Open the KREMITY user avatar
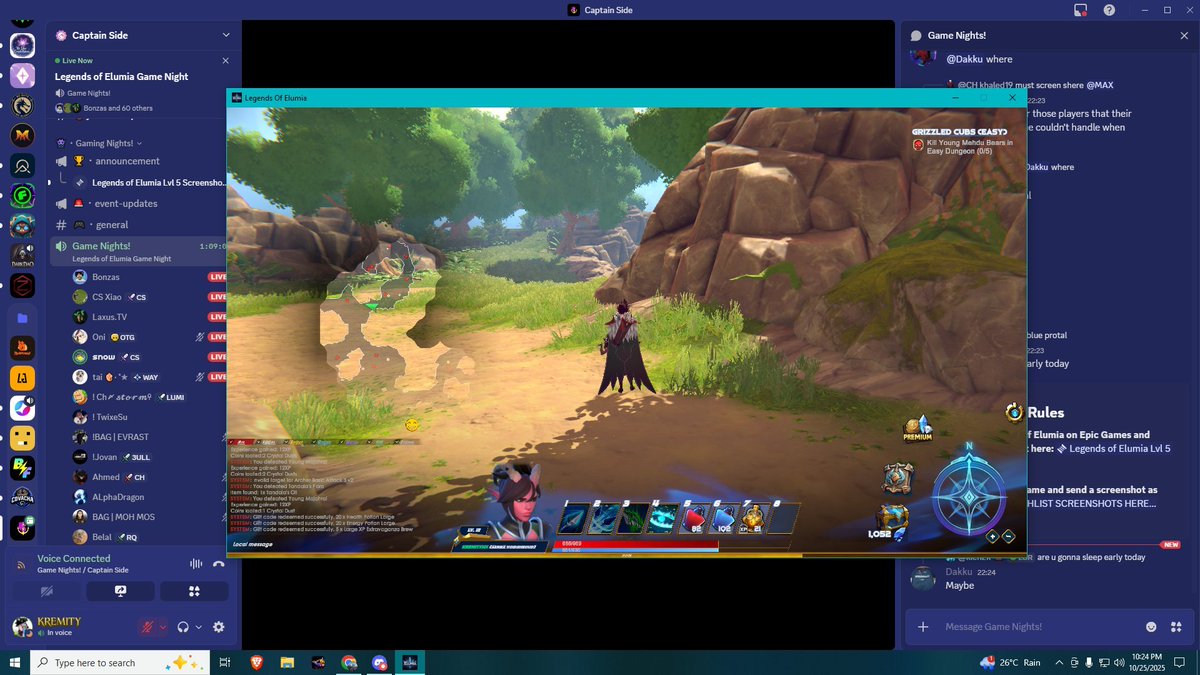Screen dimensions: 1200x675 tap(22, 627)
